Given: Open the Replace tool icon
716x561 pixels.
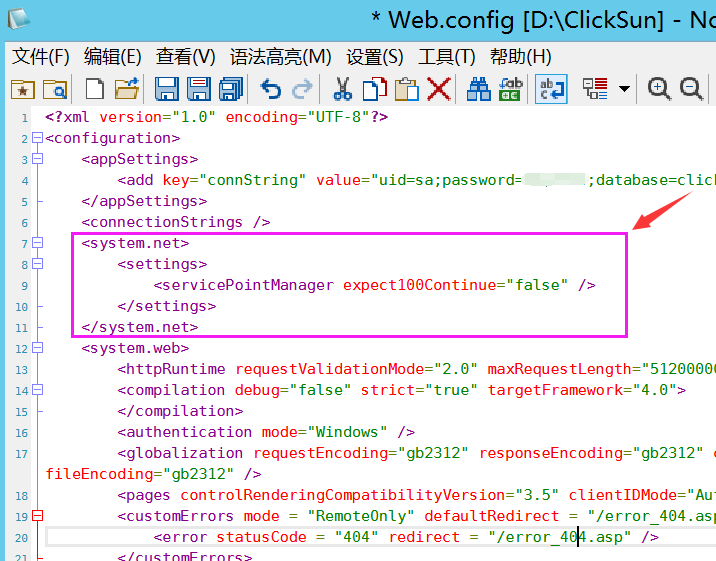Looking at the screenshot, I should click(x=511, y=89).
